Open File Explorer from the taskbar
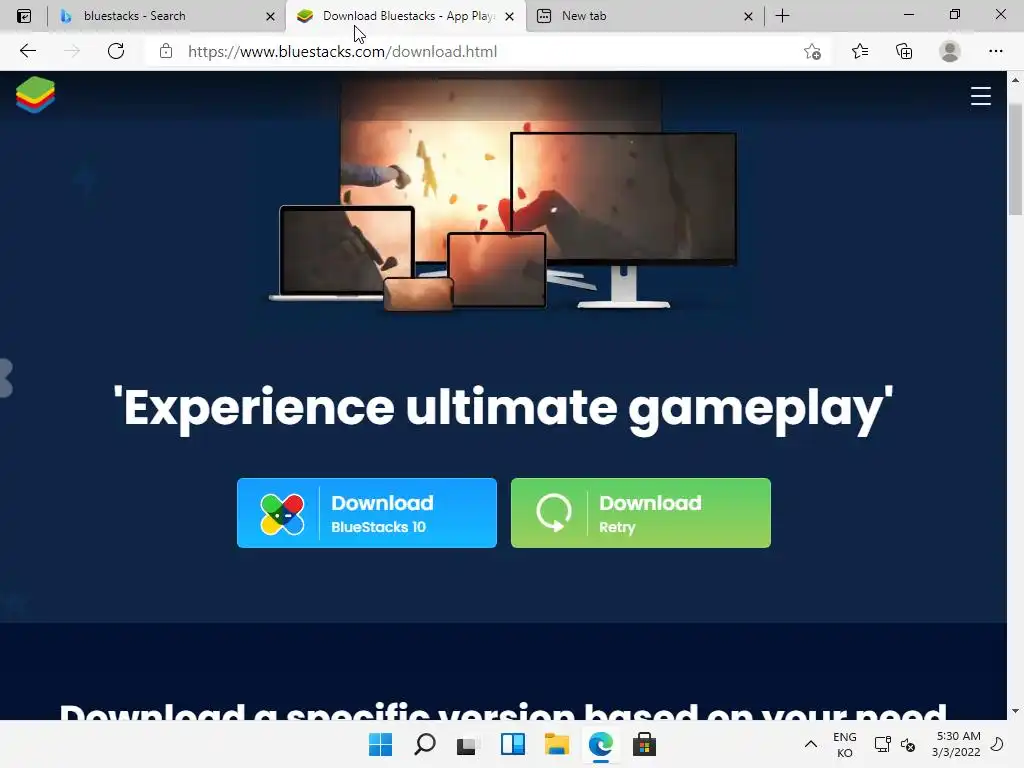 (556, 744)
